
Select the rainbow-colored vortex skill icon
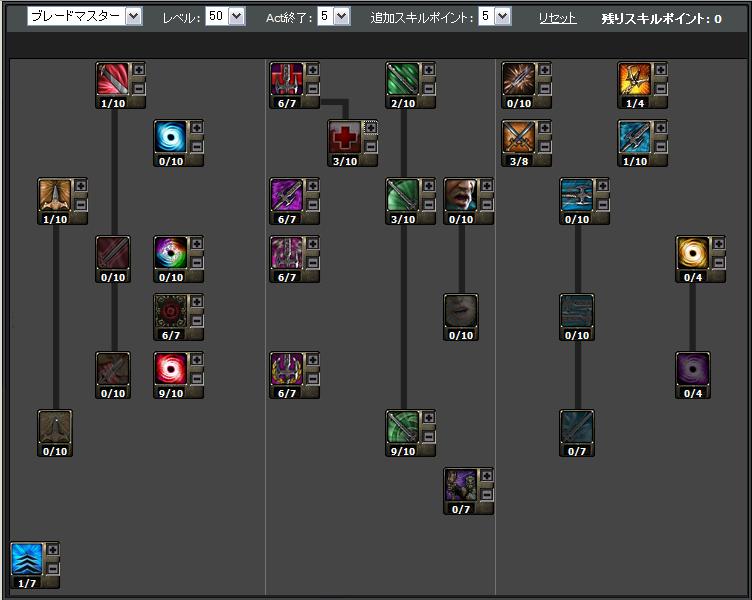pyautogui.click(x=171, y=253)
